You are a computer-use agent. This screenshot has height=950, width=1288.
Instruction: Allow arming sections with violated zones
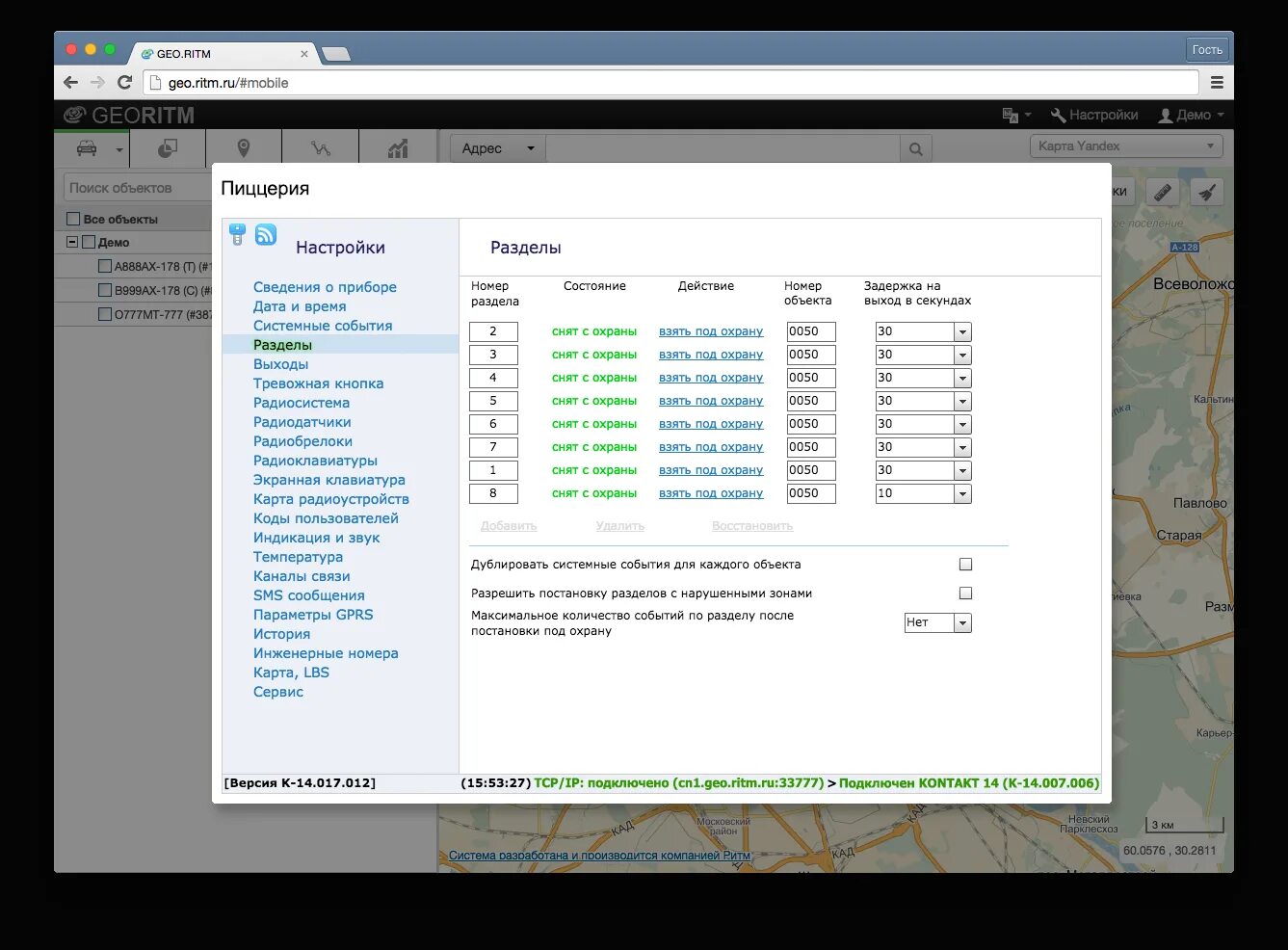click(965, 594)
